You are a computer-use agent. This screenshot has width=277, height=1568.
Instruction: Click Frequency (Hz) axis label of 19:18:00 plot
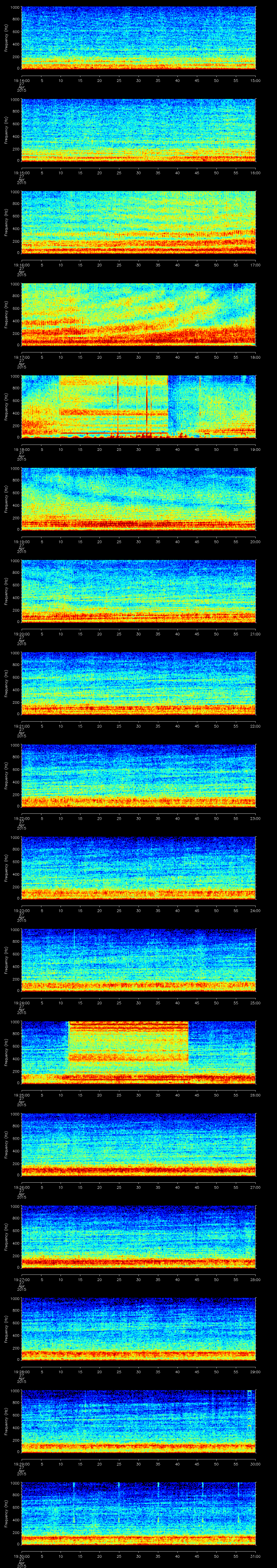(6, 407)
